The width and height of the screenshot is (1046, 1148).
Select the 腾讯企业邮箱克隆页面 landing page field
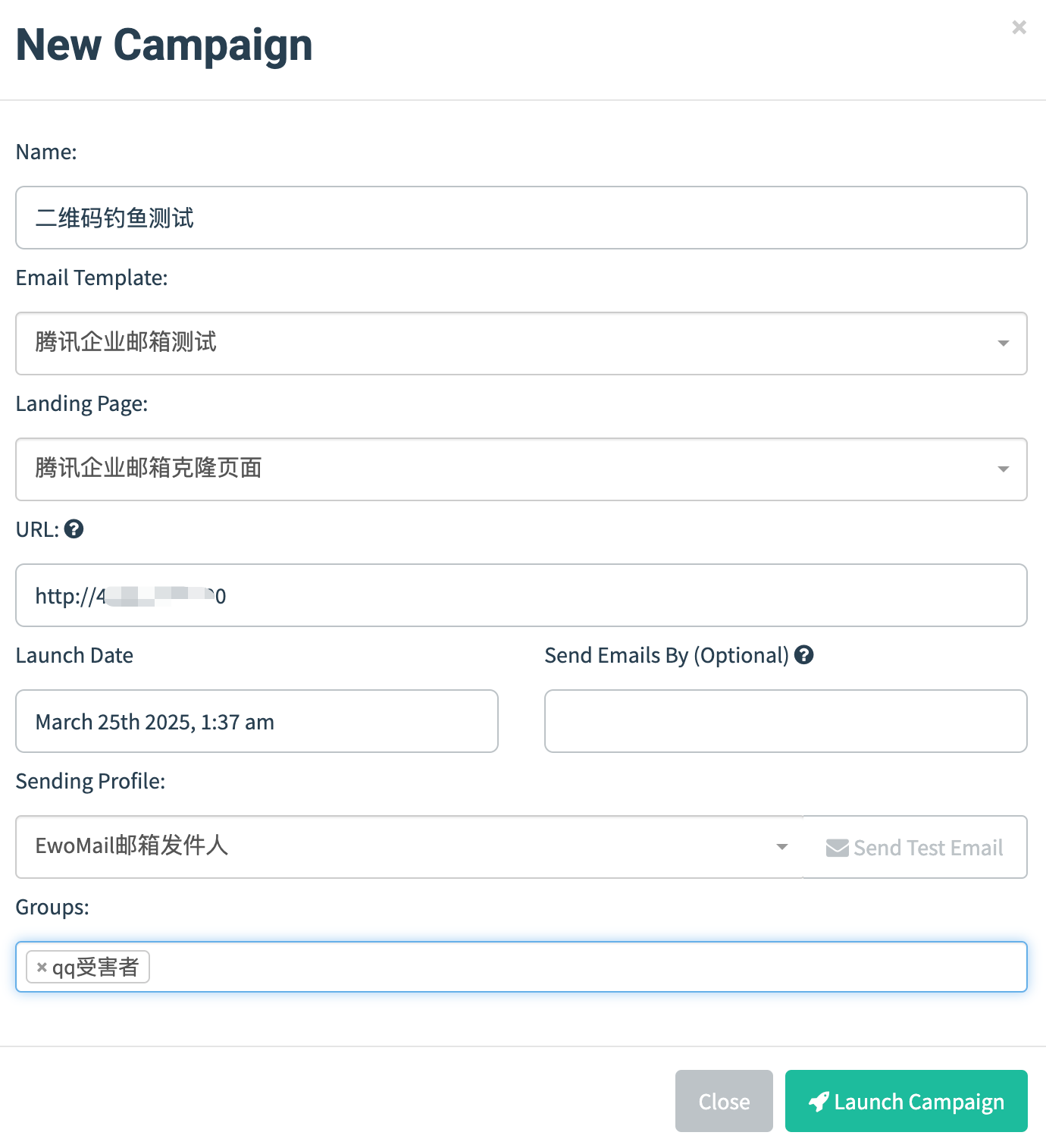[x=500, y=469]
